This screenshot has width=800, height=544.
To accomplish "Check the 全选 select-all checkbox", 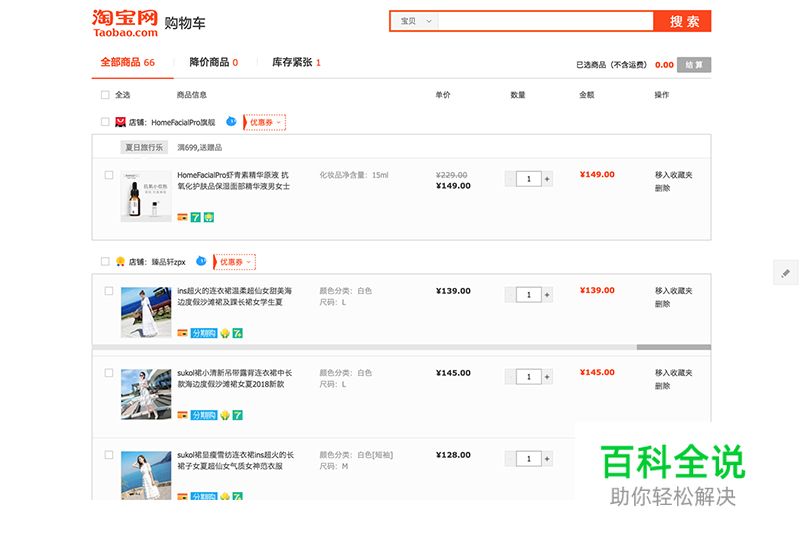I will (105, 95).
